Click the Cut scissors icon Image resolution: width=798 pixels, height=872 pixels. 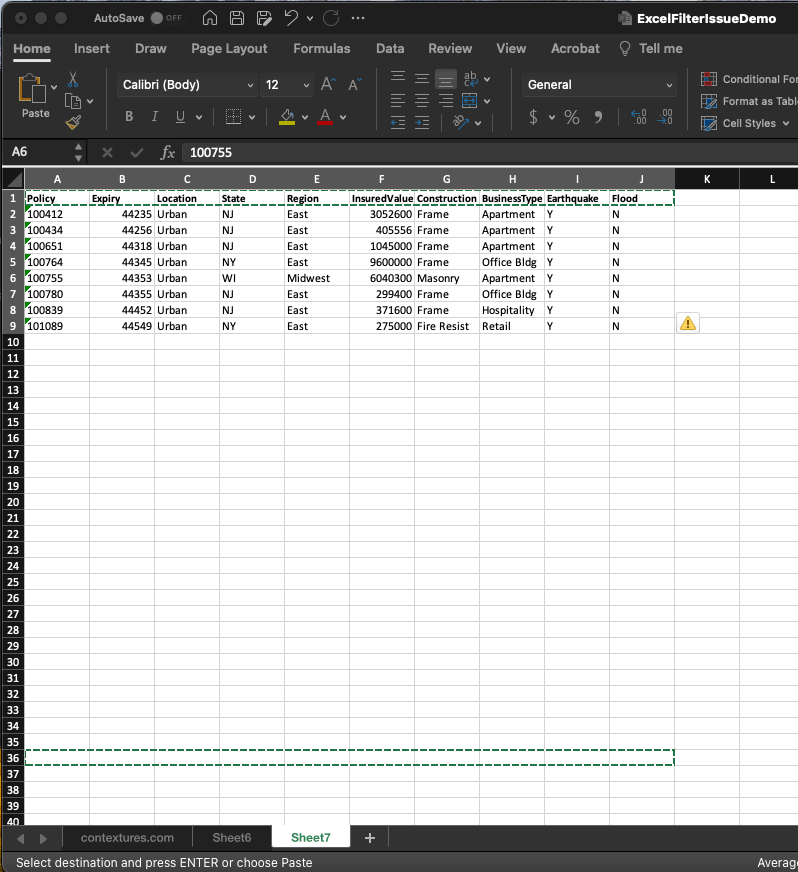coord(73,80)
